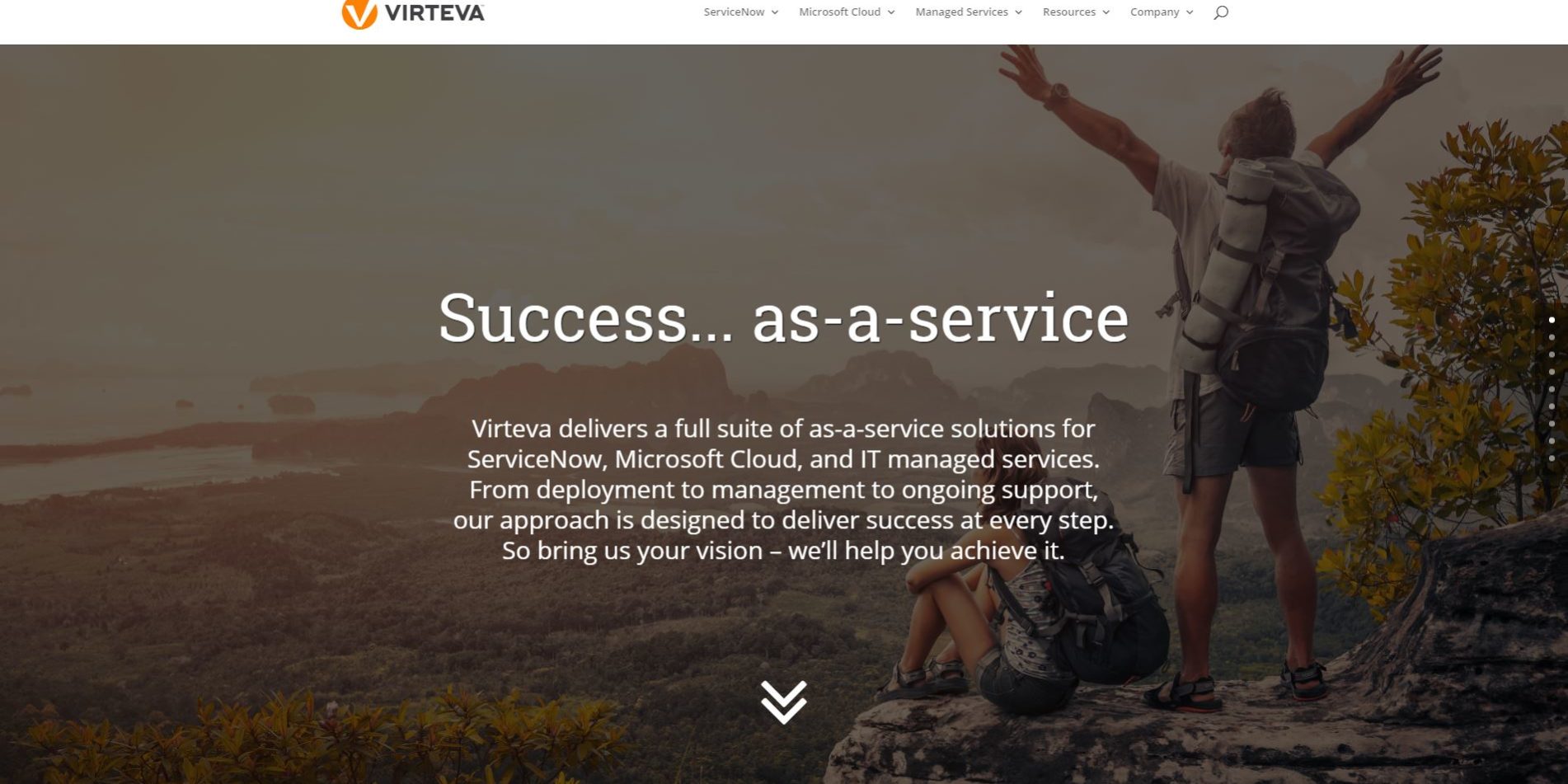Select the third side navigation dot
Screen dimensions: 1568x784
pyautogui.click(x=1552, y=354)
